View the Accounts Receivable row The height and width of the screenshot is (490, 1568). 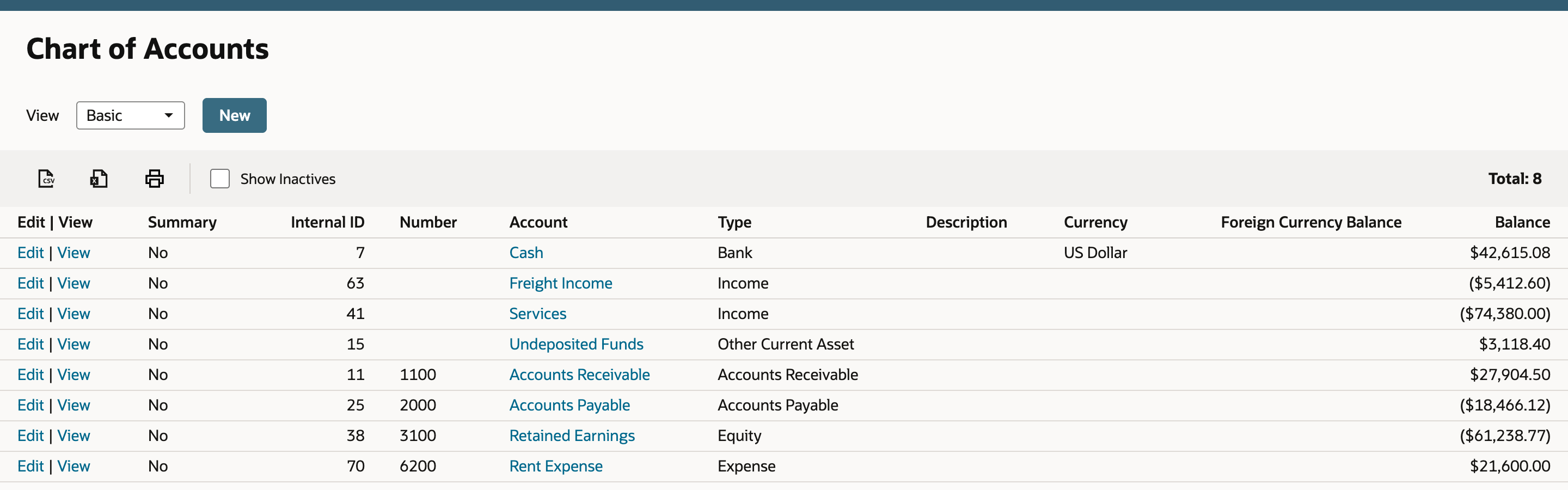coord(73,375)
